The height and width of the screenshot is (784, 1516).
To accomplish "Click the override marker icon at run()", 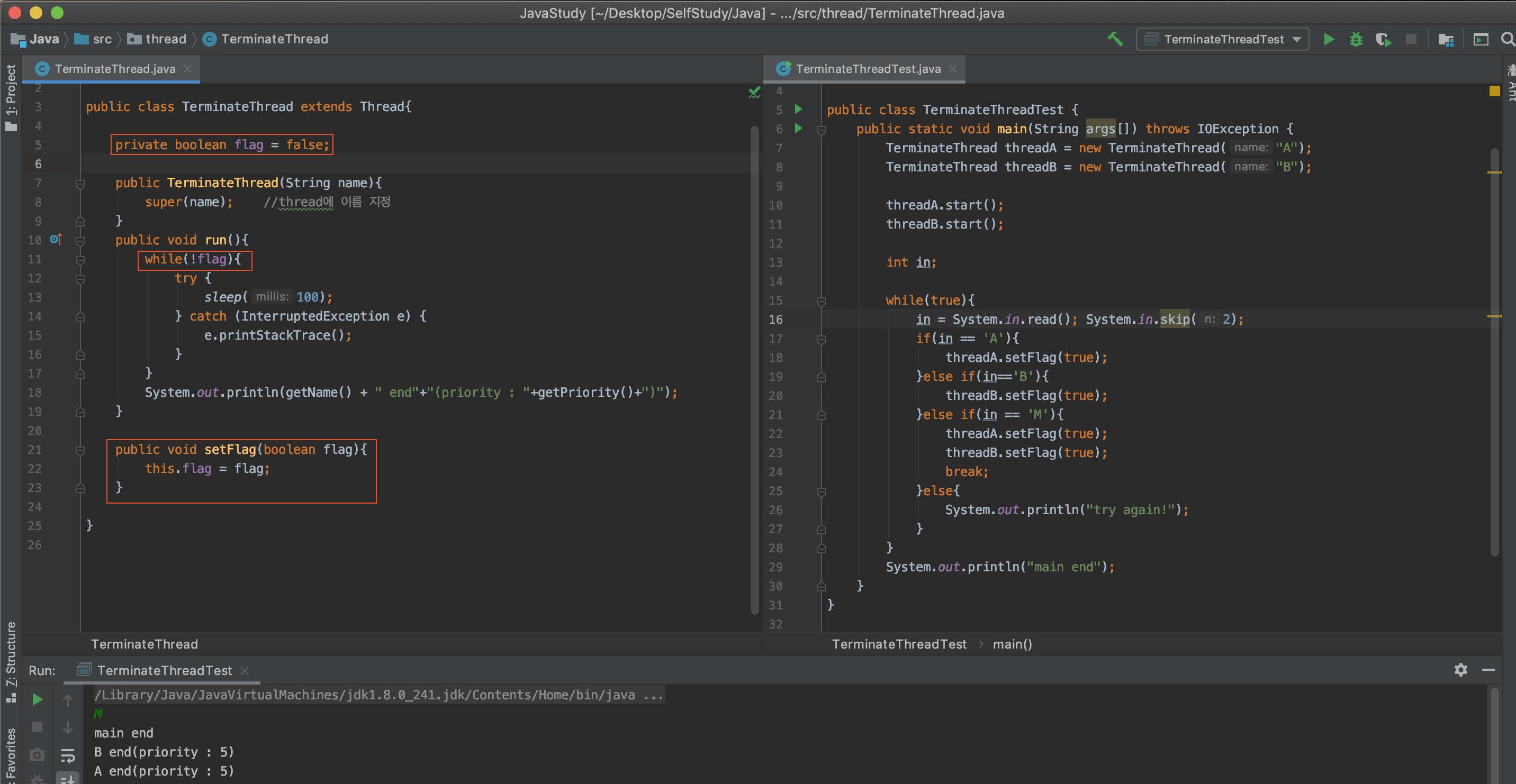I will point(56,239).
